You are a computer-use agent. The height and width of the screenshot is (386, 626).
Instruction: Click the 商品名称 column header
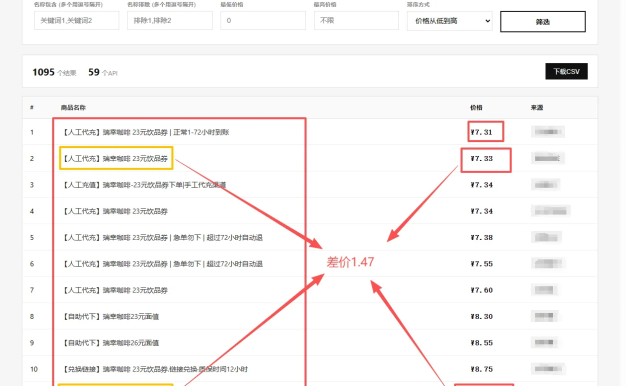pyautogui.click(x=73, y=107)
